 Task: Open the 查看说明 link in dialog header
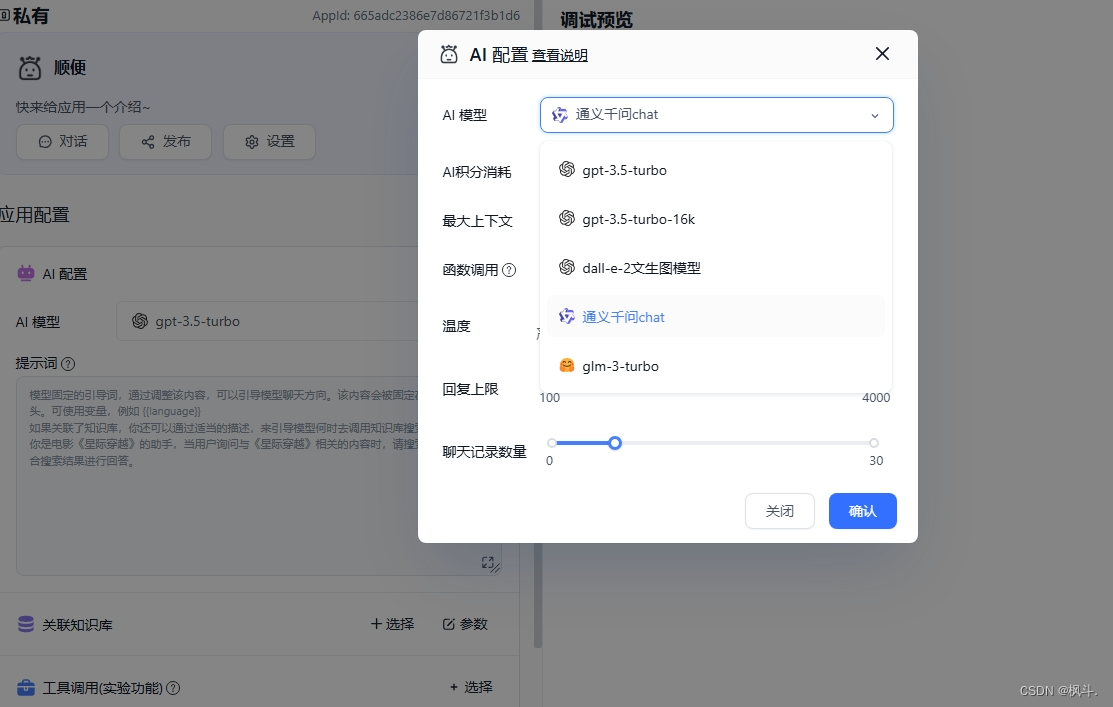559,55
